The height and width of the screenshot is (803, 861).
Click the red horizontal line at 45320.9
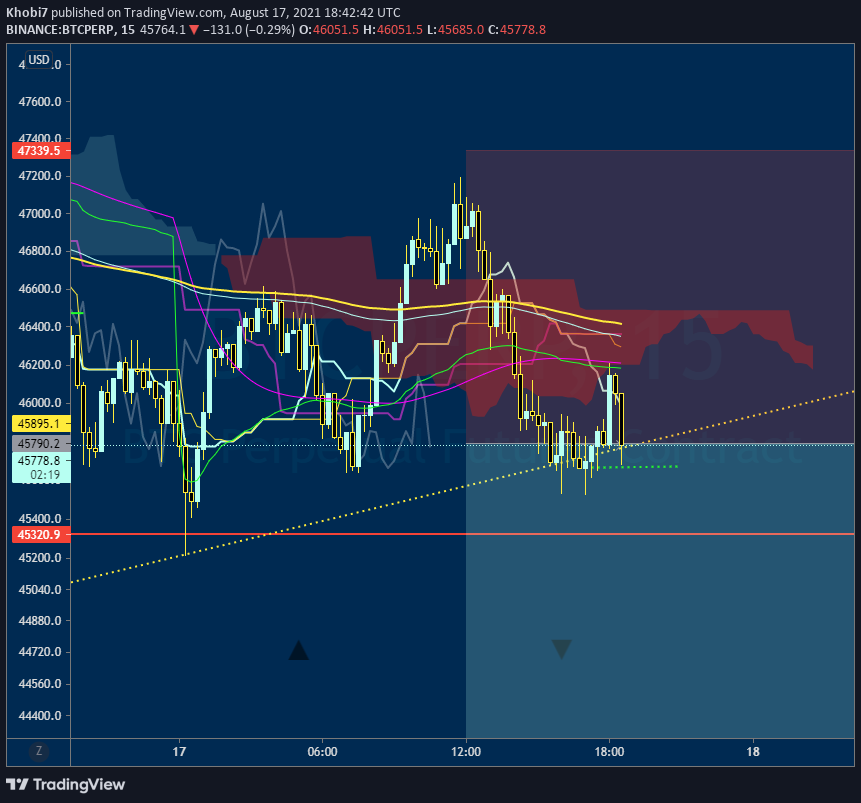point(462,534)
